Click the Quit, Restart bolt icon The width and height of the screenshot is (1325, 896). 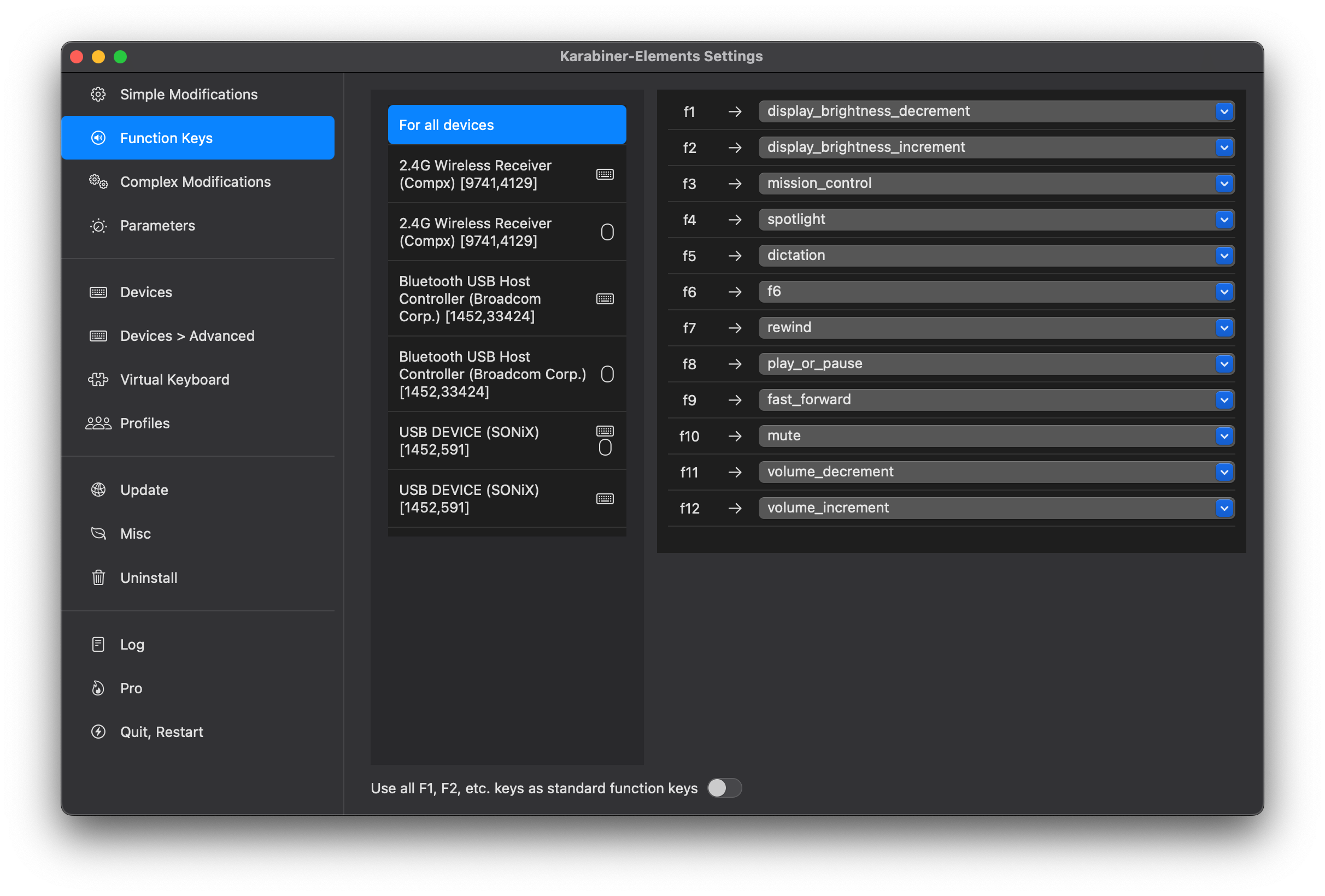pyautogui.click(x=98, y=732)
